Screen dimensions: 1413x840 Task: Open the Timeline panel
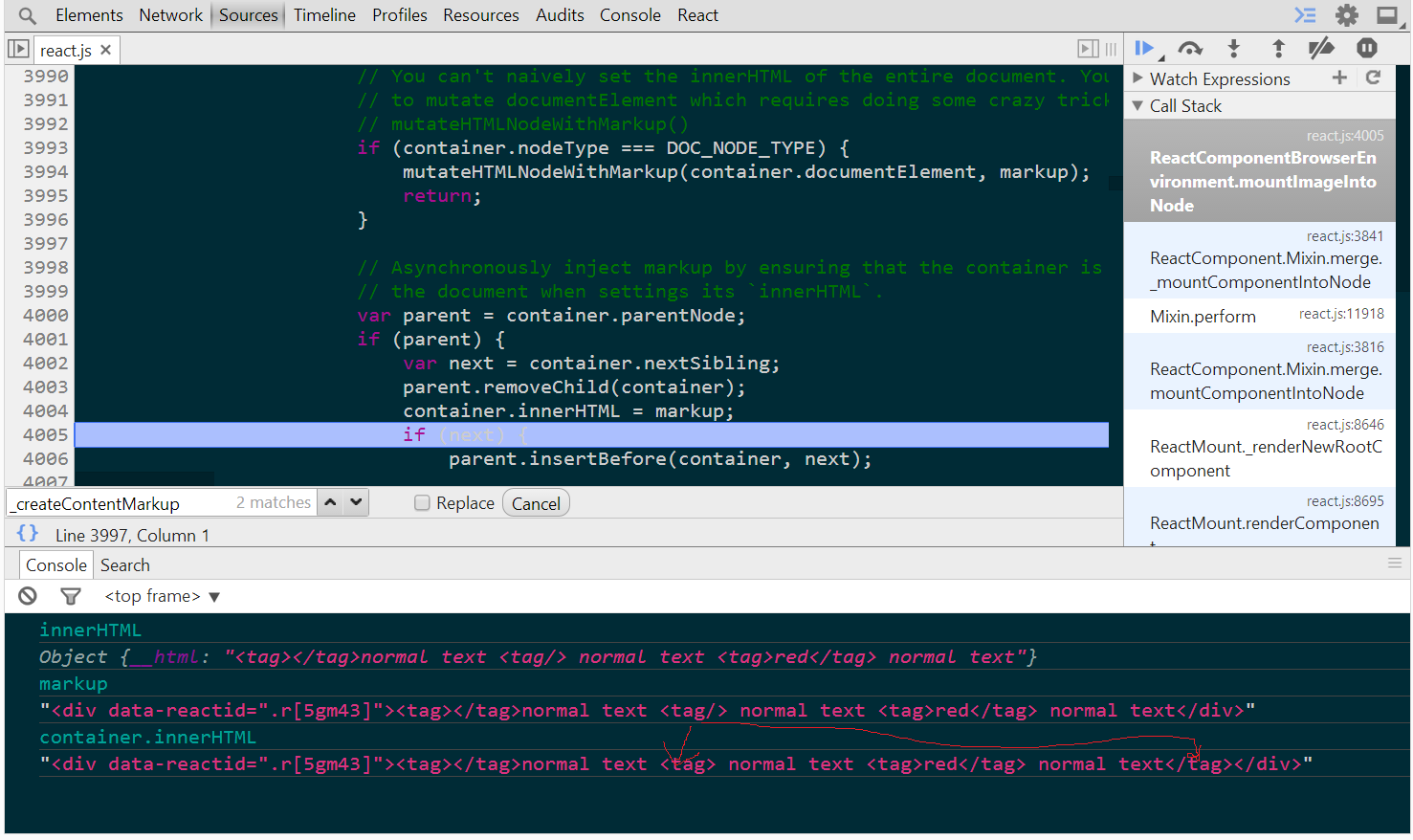pos(324,15)
